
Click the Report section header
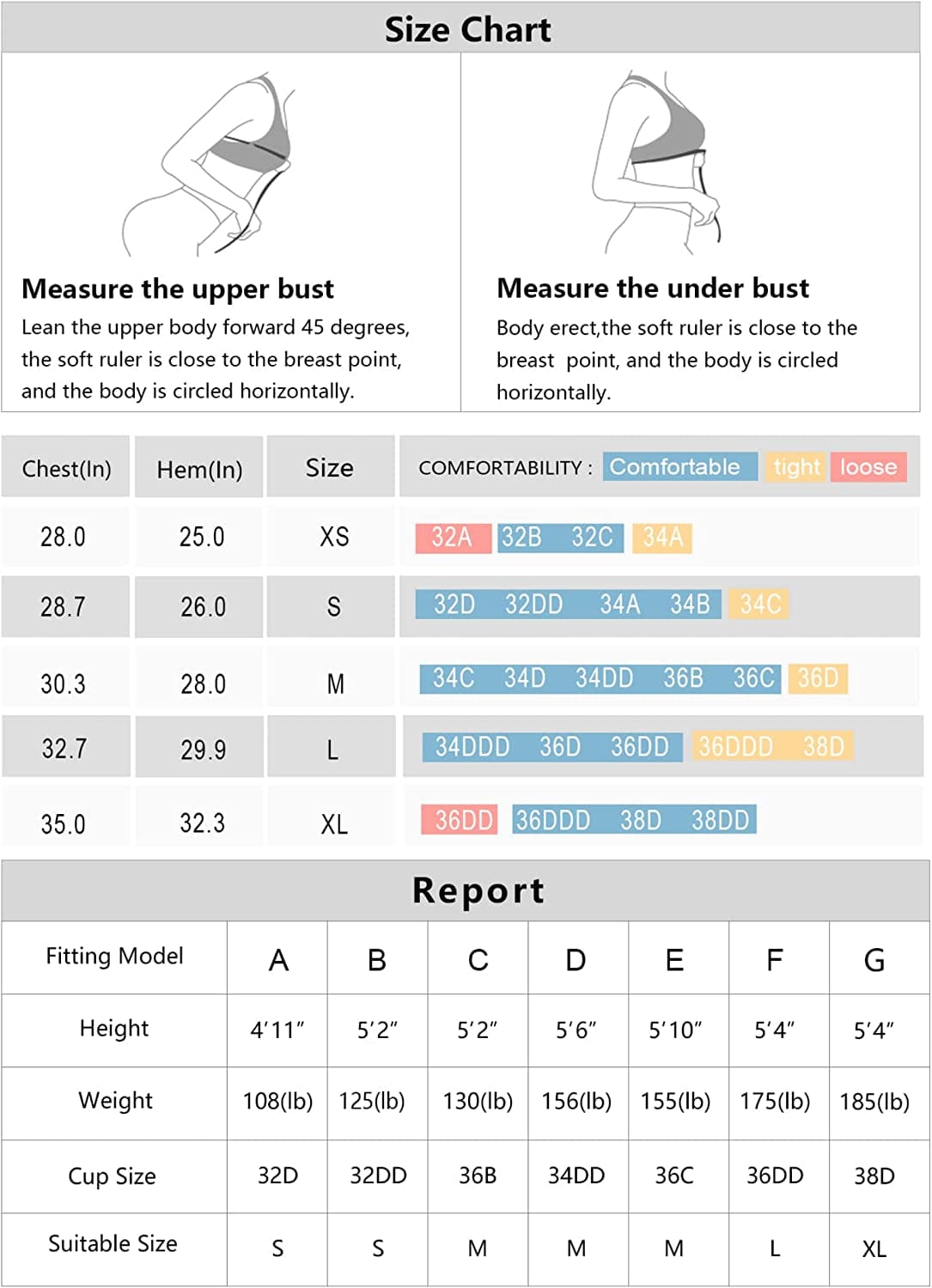(x=478, y=890)
